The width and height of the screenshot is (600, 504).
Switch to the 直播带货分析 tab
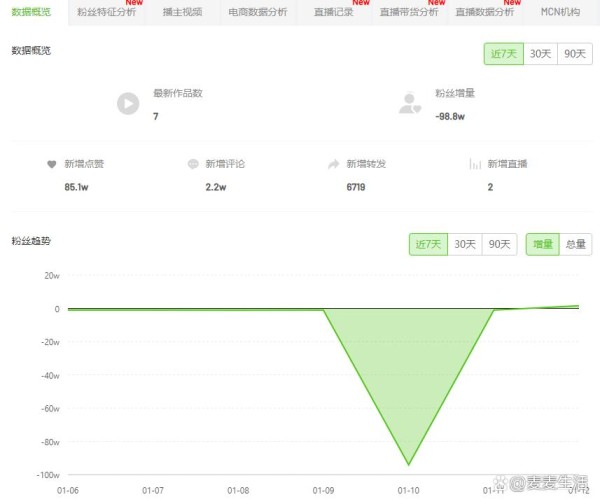pos(409,12)
